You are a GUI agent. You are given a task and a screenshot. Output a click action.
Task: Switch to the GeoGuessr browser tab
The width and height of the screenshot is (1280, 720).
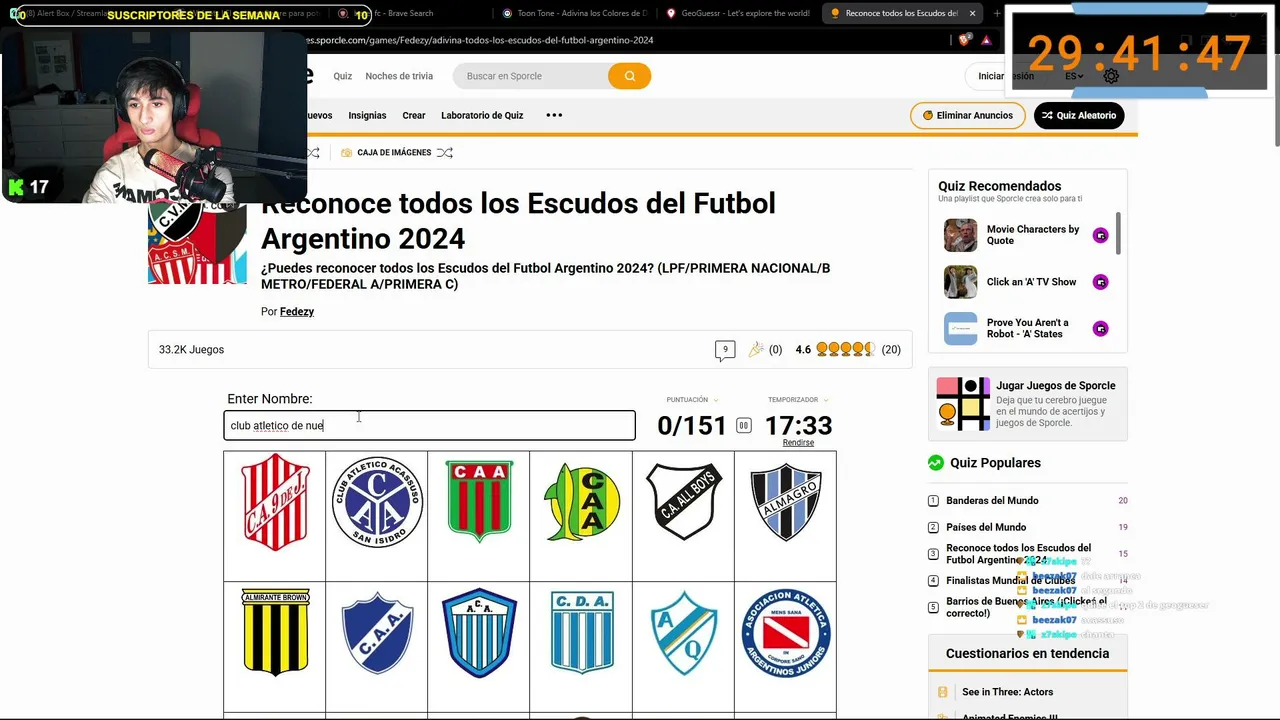738,14
